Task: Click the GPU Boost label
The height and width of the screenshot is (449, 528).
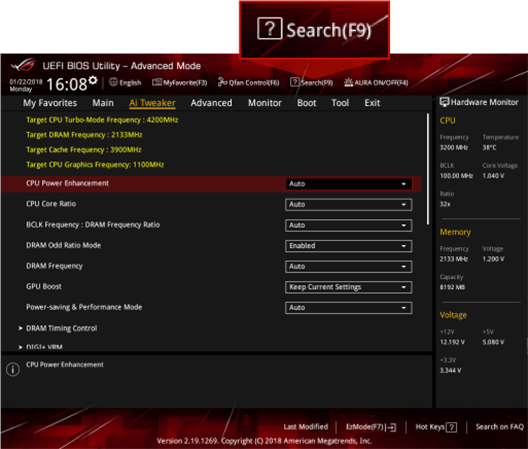Action: pyautogui.click(x=44, y=286)
